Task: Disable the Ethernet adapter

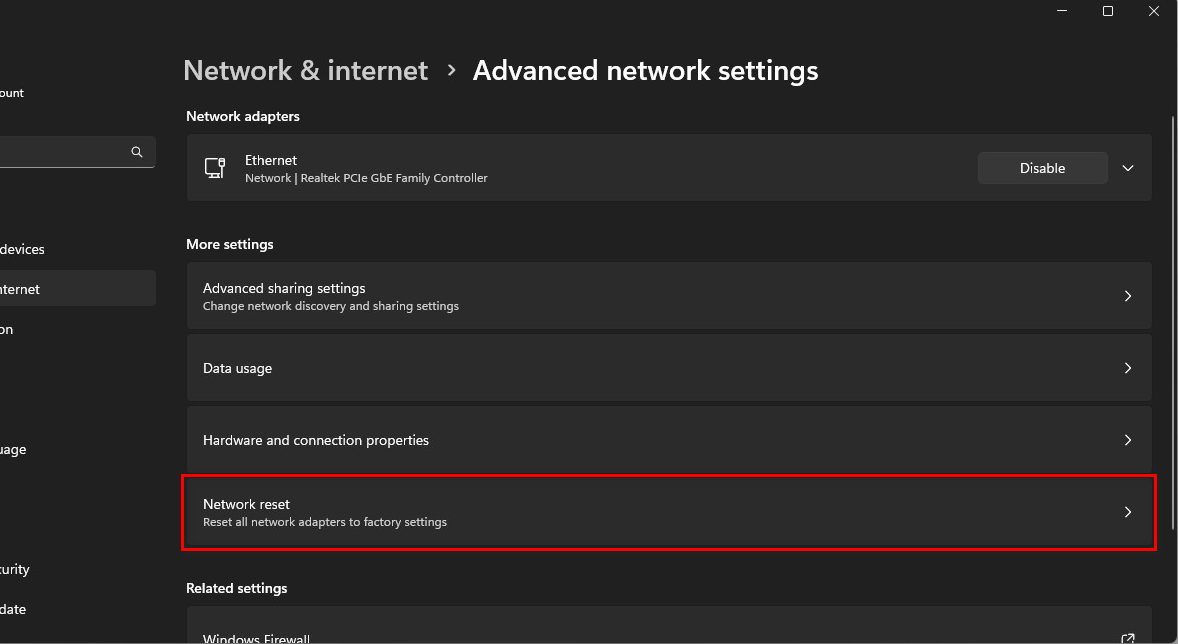Action: point(1042,168)
